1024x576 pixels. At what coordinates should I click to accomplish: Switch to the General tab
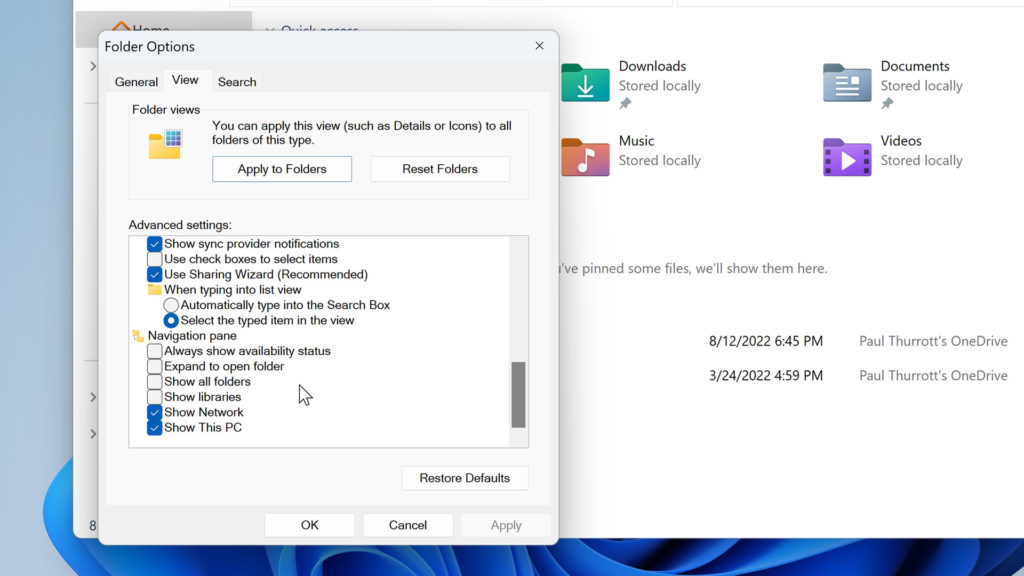pos(136,82)
